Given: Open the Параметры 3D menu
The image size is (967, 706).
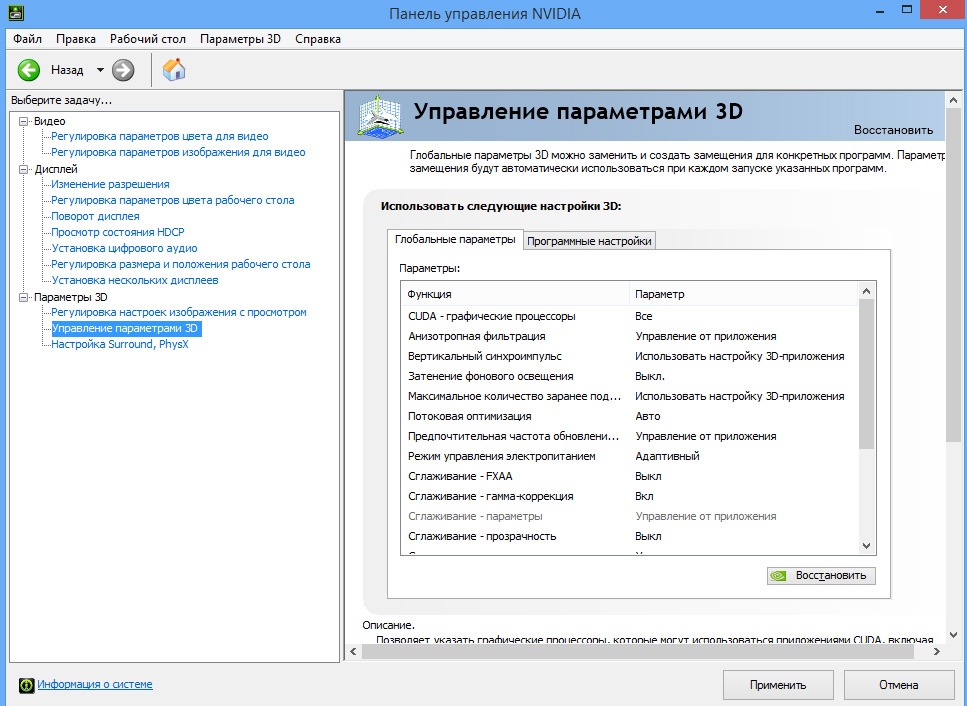Looking at the screenshot, I should tap(241, 39).
